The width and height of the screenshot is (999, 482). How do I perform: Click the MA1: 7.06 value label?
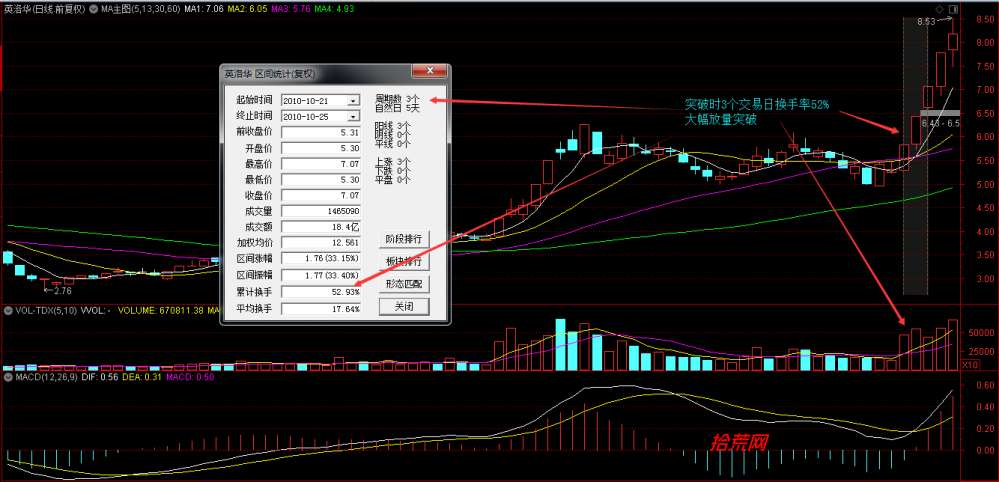pyautogui.click(x=205, y=10)
